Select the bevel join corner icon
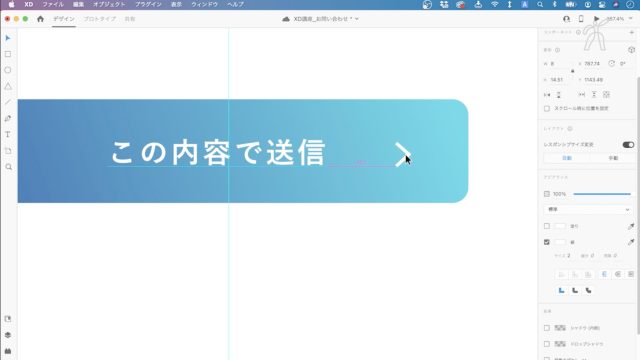Screen dimensions: 640x360 pyautogui.click(x=589, y=290)
